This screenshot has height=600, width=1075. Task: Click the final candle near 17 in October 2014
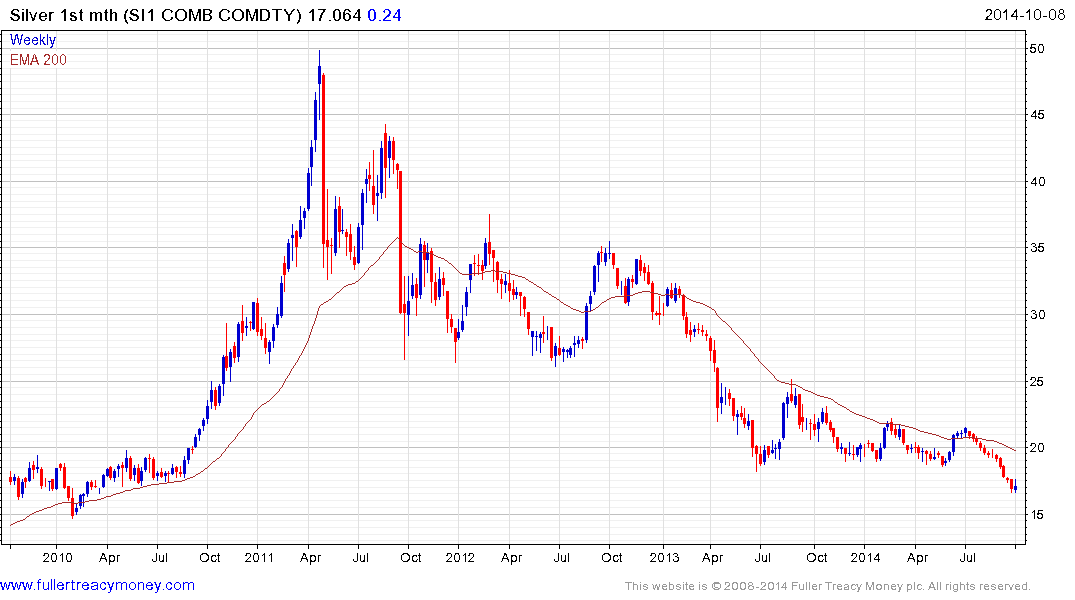click(x=1015, y=488)
